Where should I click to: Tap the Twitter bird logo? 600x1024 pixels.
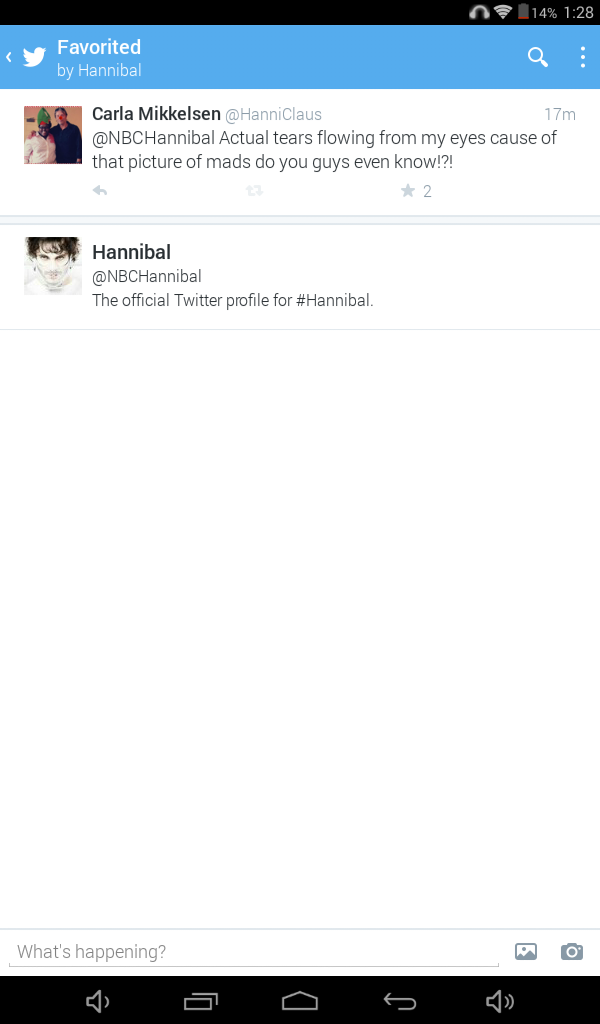pyautogui.click(x=35, y=57)
